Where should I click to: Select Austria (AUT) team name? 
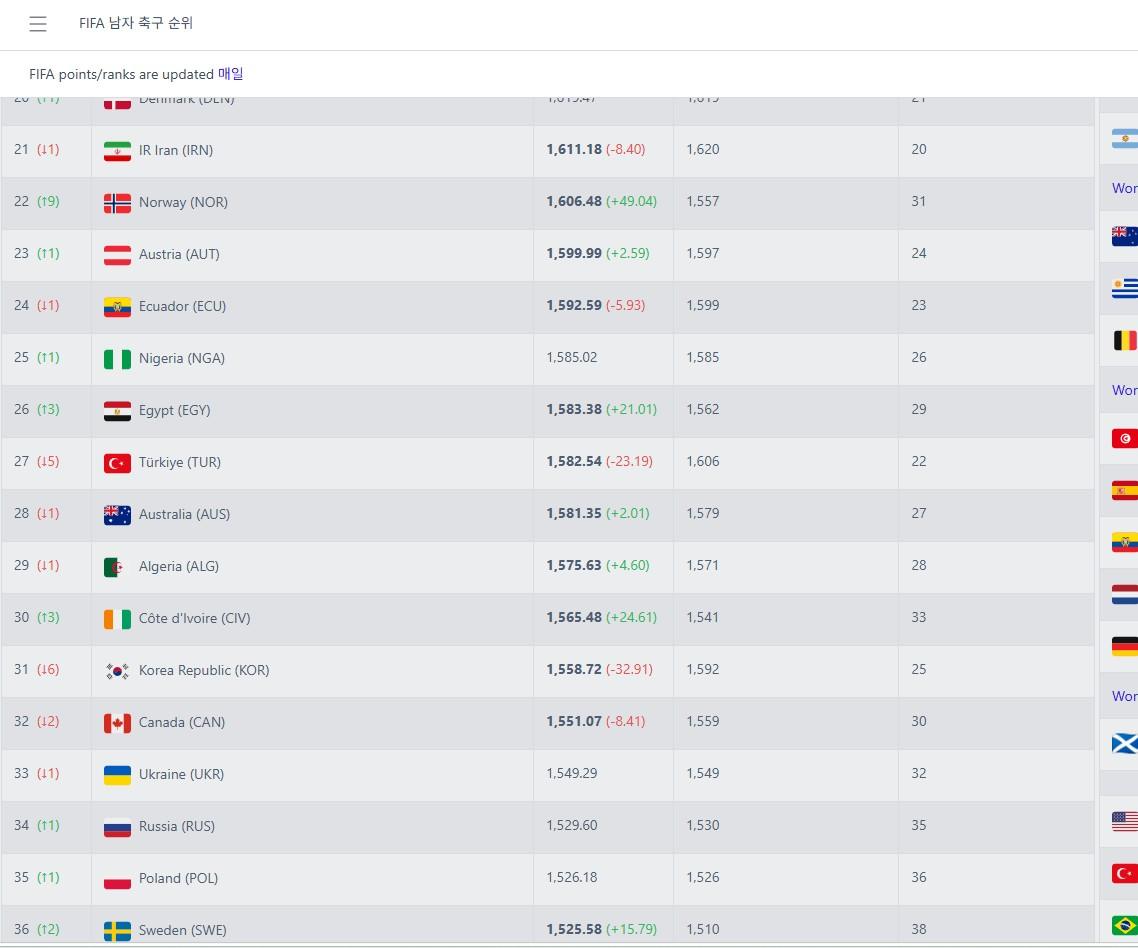click(x=179, y=255)
